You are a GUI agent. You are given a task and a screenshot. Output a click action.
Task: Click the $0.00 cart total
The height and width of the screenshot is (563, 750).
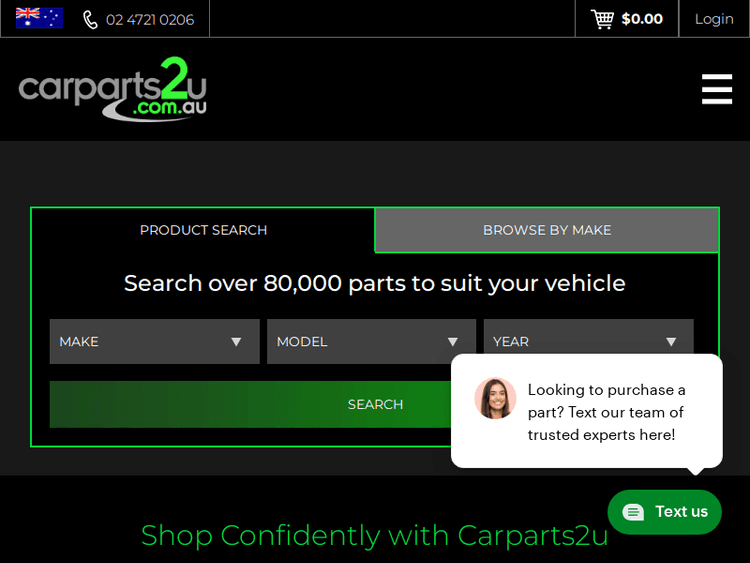[642, 19]
